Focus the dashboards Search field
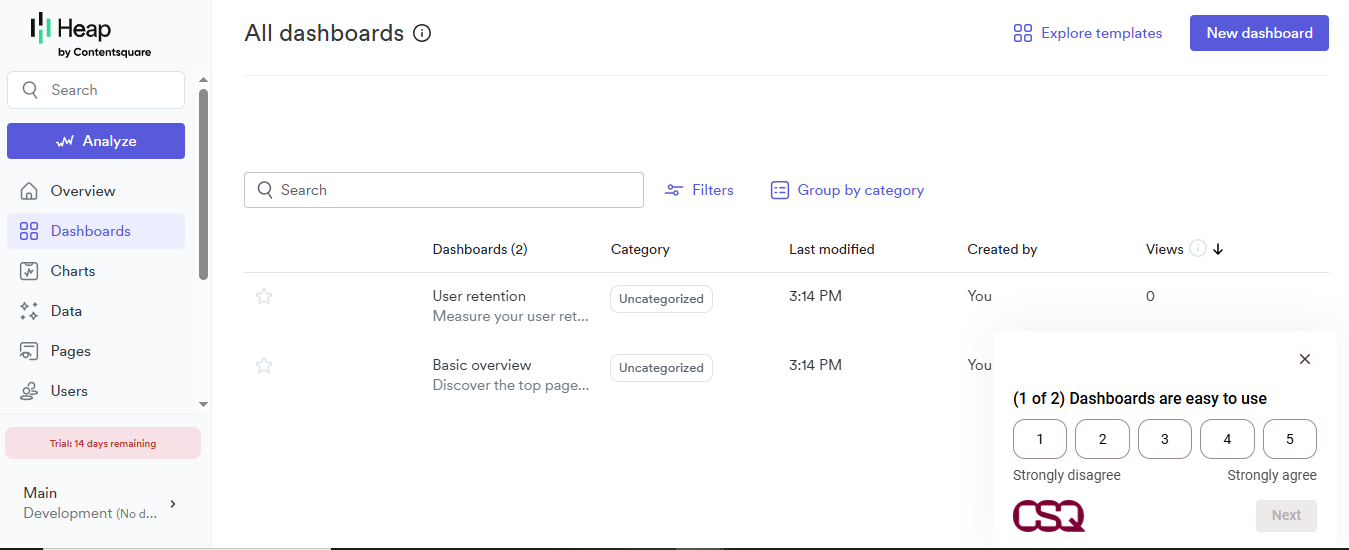The width and height of the screenshot is (1349, 550). pos(444,190)
